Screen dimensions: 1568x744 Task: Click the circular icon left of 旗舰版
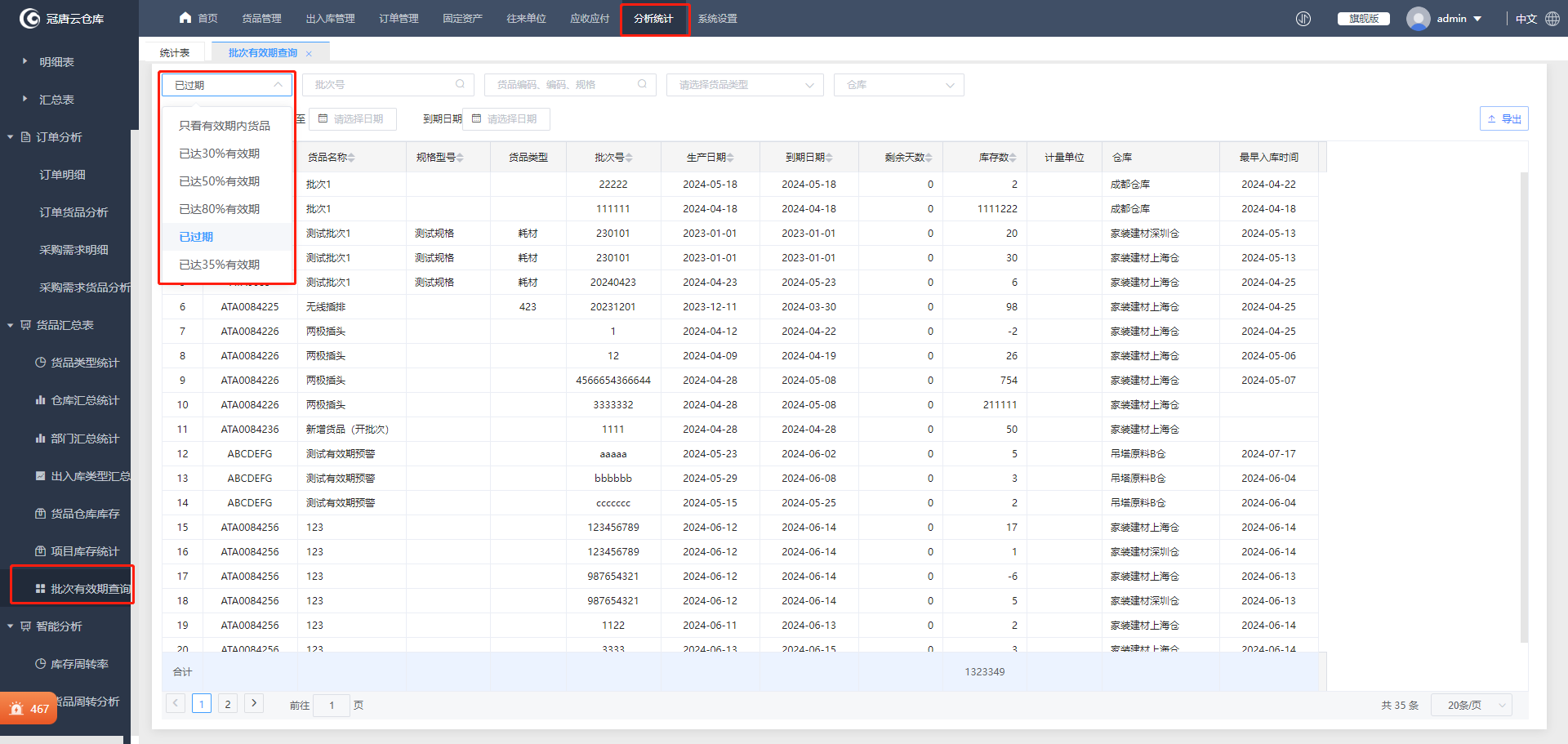click(1303, 19)
